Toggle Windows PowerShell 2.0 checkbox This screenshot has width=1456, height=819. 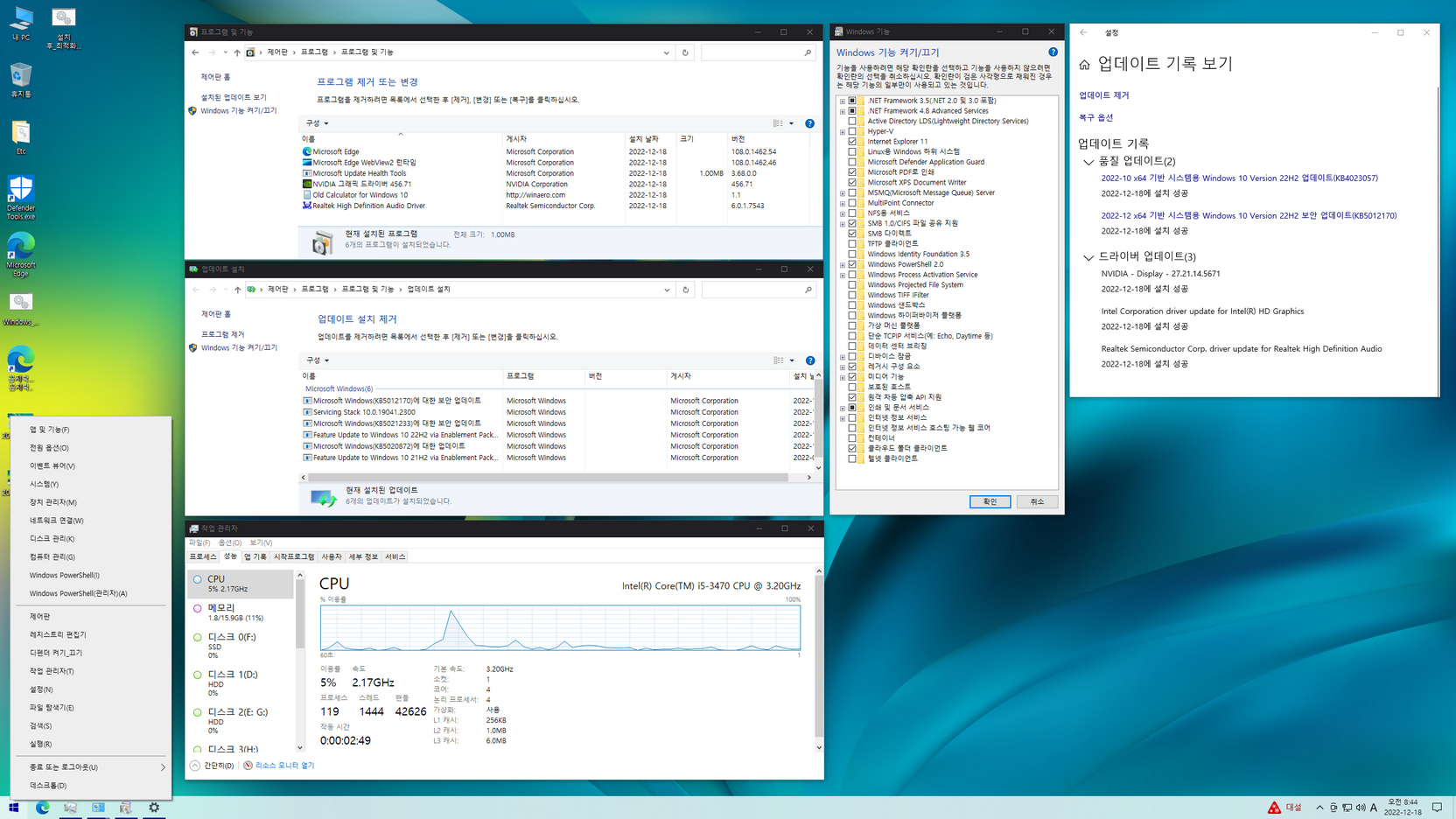[852, 264]
